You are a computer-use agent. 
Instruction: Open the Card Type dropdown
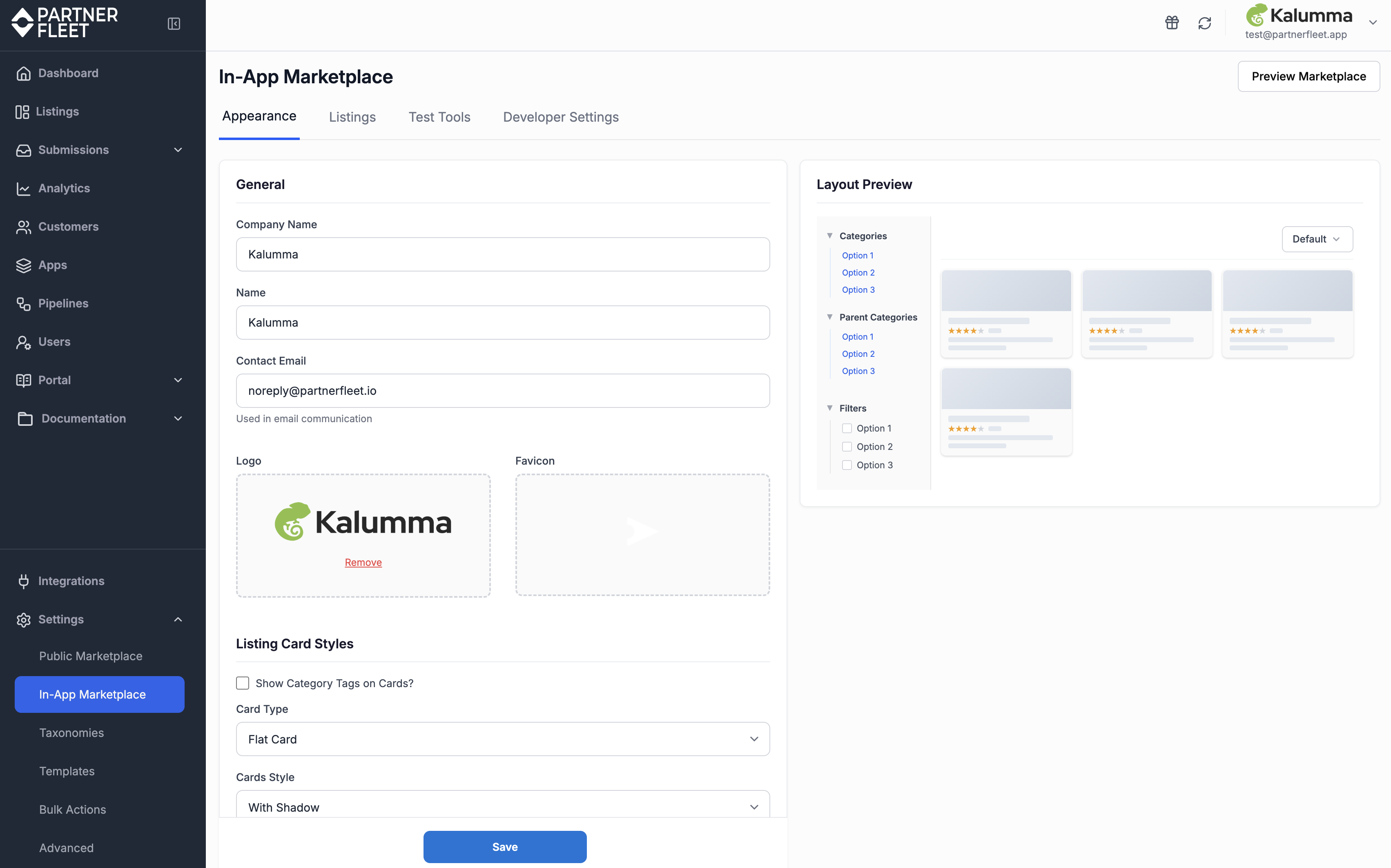[x=503, y=739]
